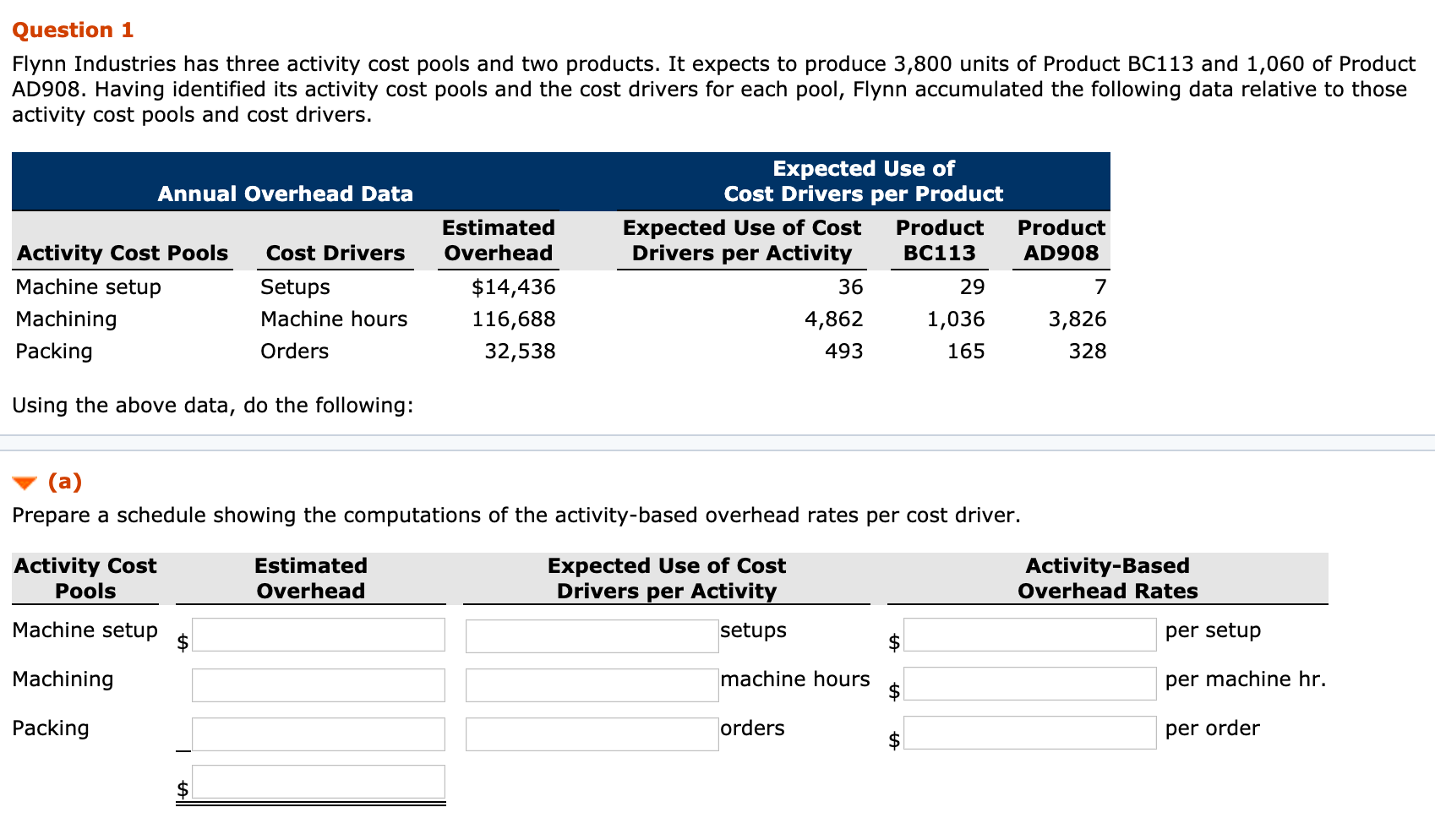Image resolution: width=1435 pixels, height=840 pixels.
Task: Click the '4,862' machine hours value
Action: (833, 319)
